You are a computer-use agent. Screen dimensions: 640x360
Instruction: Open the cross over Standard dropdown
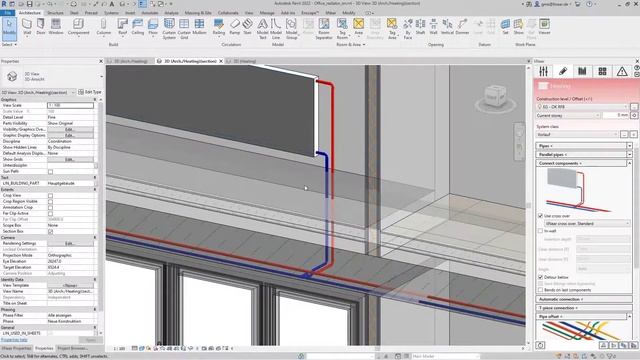coord(587,224)
